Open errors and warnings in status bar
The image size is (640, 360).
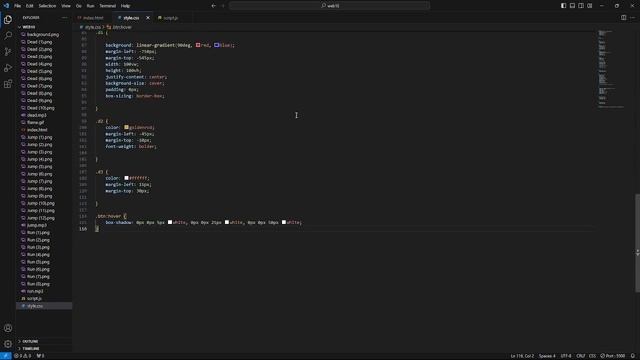pos(22,356)
